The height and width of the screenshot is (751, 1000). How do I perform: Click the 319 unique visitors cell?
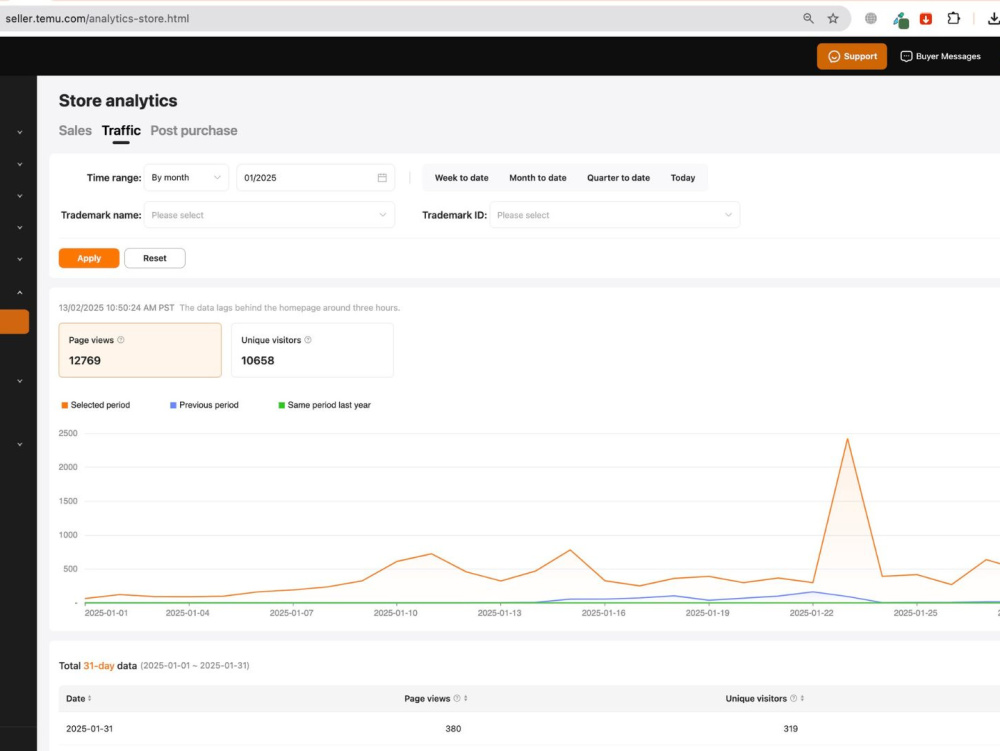point(790,729)
